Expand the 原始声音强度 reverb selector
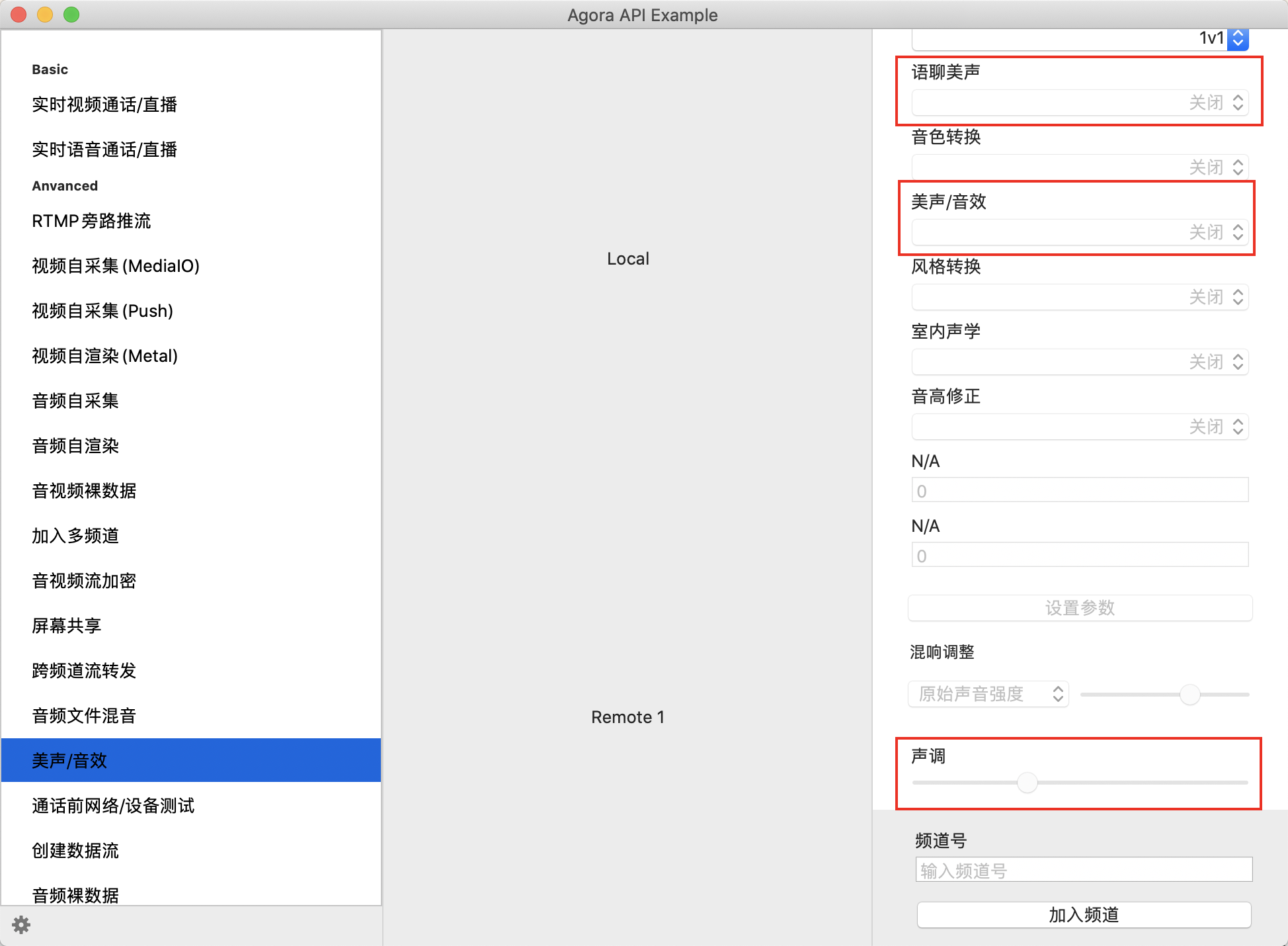The width and height of the screenshot is (1288, 946). [988, 694]
